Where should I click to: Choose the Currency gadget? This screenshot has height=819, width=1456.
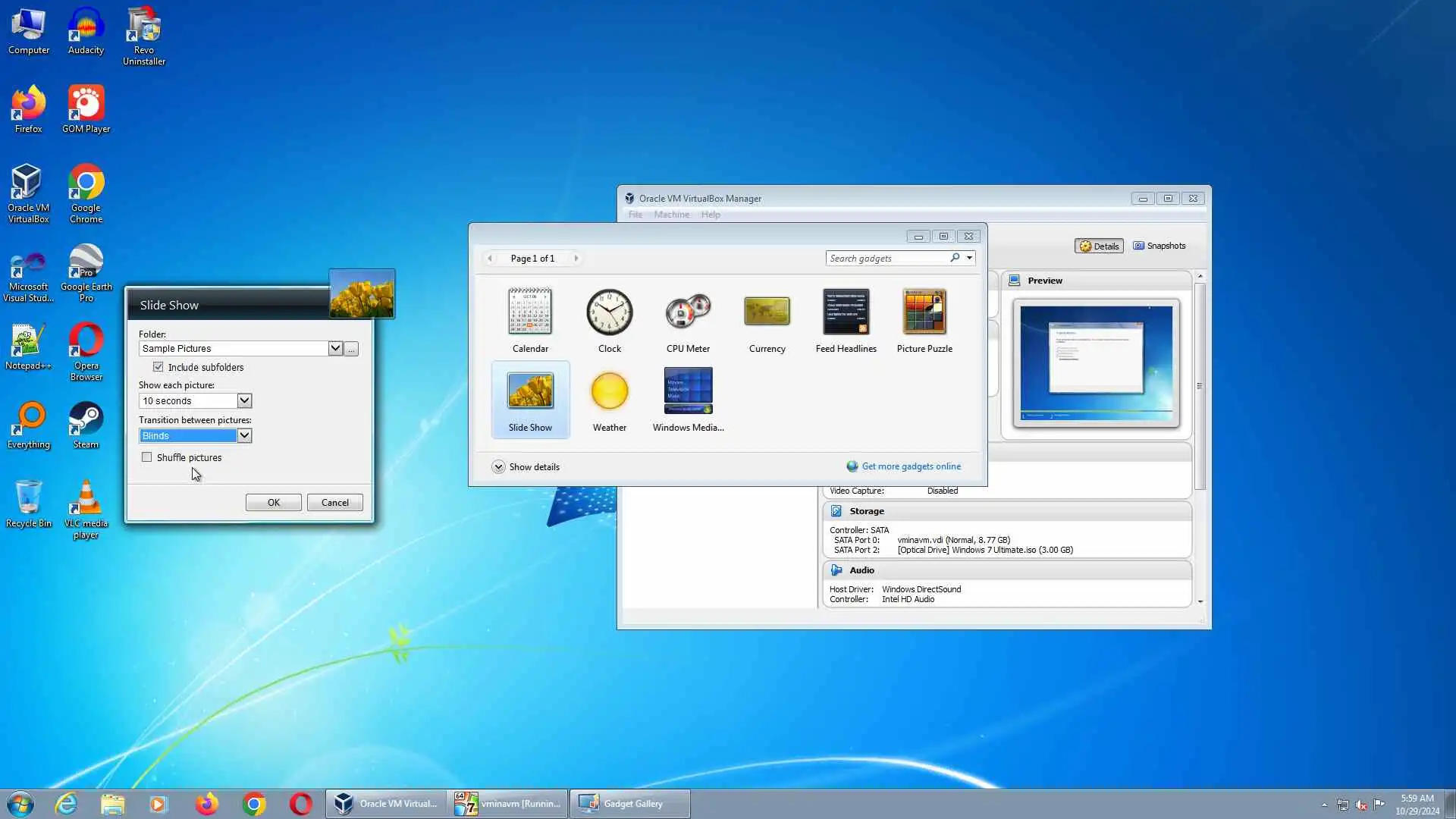767,312
